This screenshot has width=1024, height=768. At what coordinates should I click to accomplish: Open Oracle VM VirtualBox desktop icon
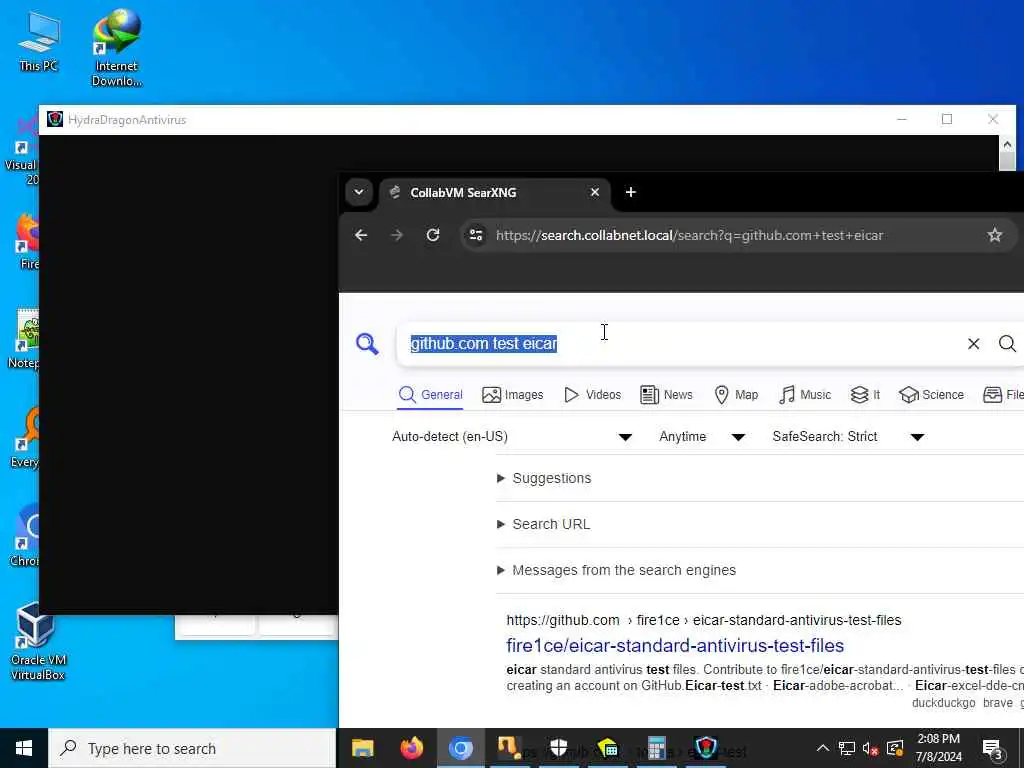click(37, 642)
